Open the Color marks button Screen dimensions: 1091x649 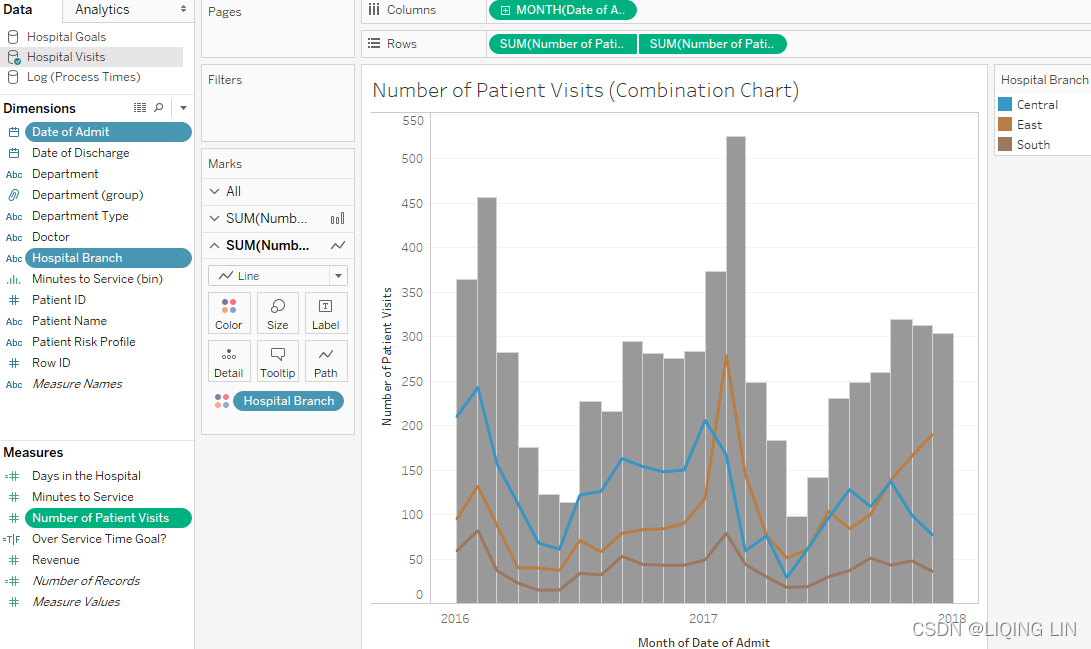pyautogui.click(x=229, y=313)
